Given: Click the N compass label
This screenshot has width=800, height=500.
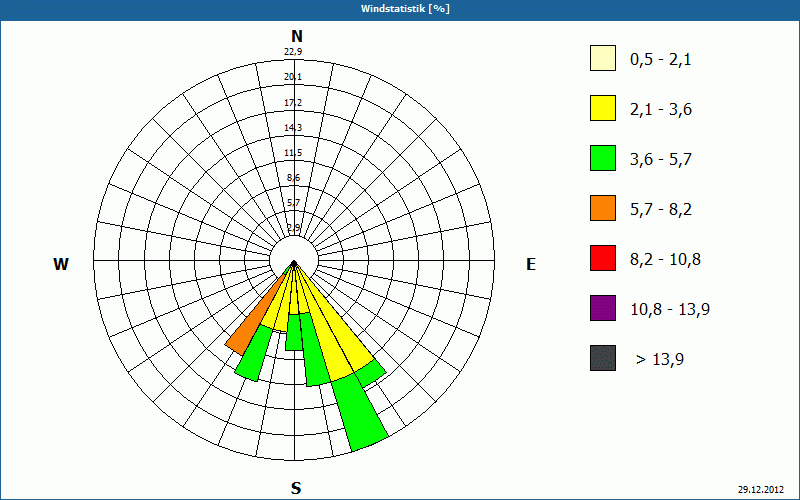Looking at the screenshot, I should click(x=296, y=36).
